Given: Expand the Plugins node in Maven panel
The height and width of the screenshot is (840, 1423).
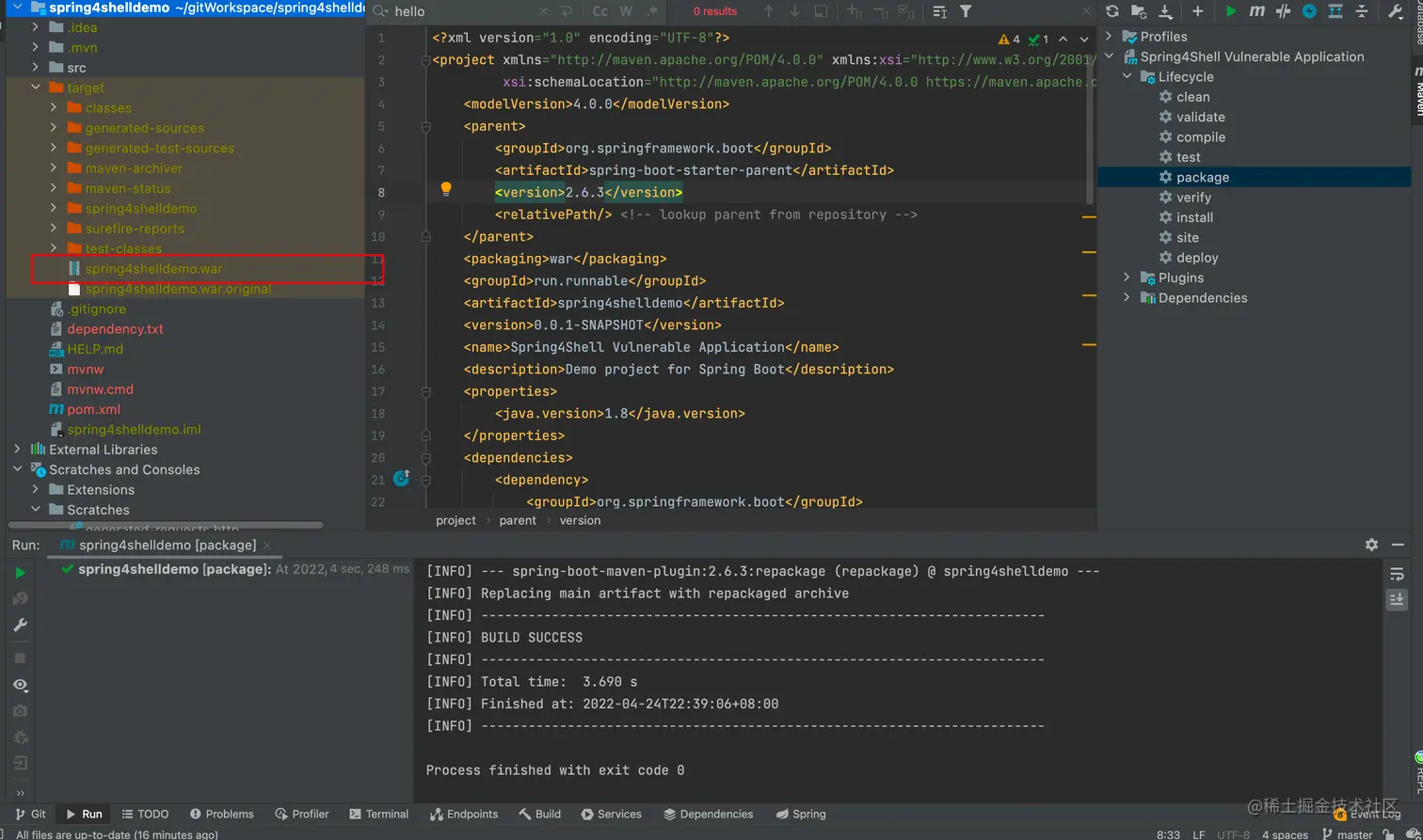Looking at the screenshot, I should tap(1127, 277).
